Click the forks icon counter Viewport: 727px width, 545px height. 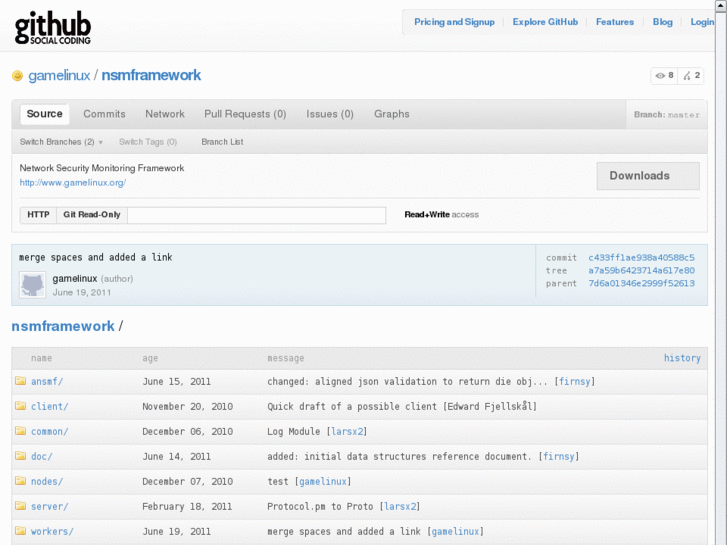(692, 75)
